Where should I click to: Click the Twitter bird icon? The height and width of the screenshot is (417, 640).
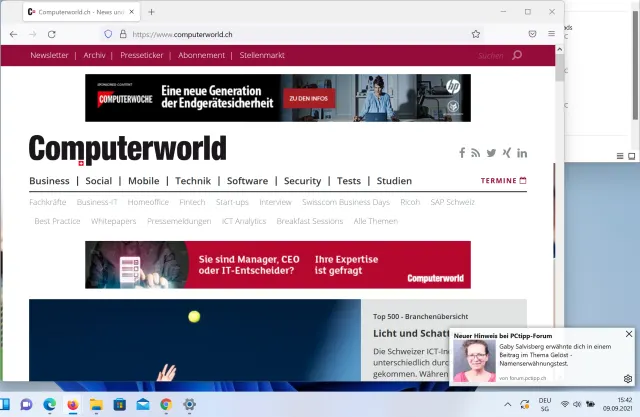491,153
